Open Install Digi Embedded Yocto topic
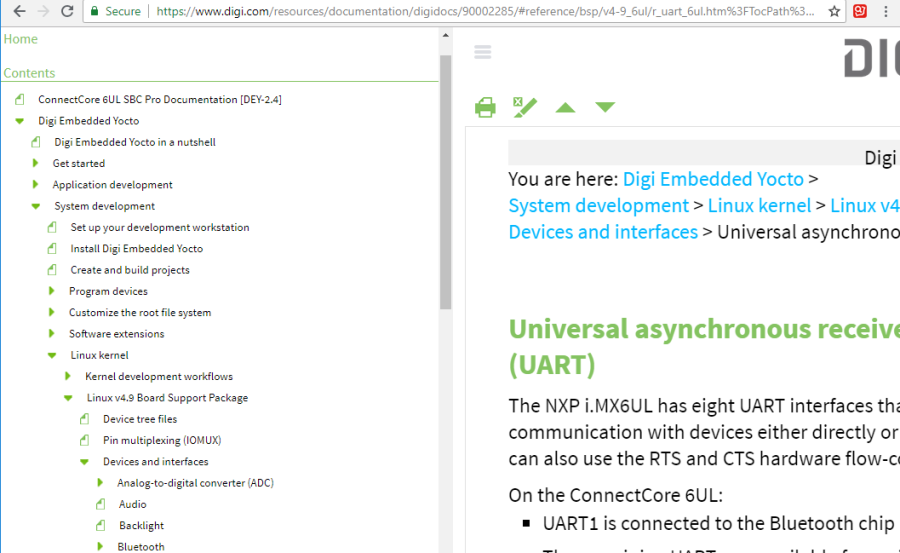 (137, 249)
